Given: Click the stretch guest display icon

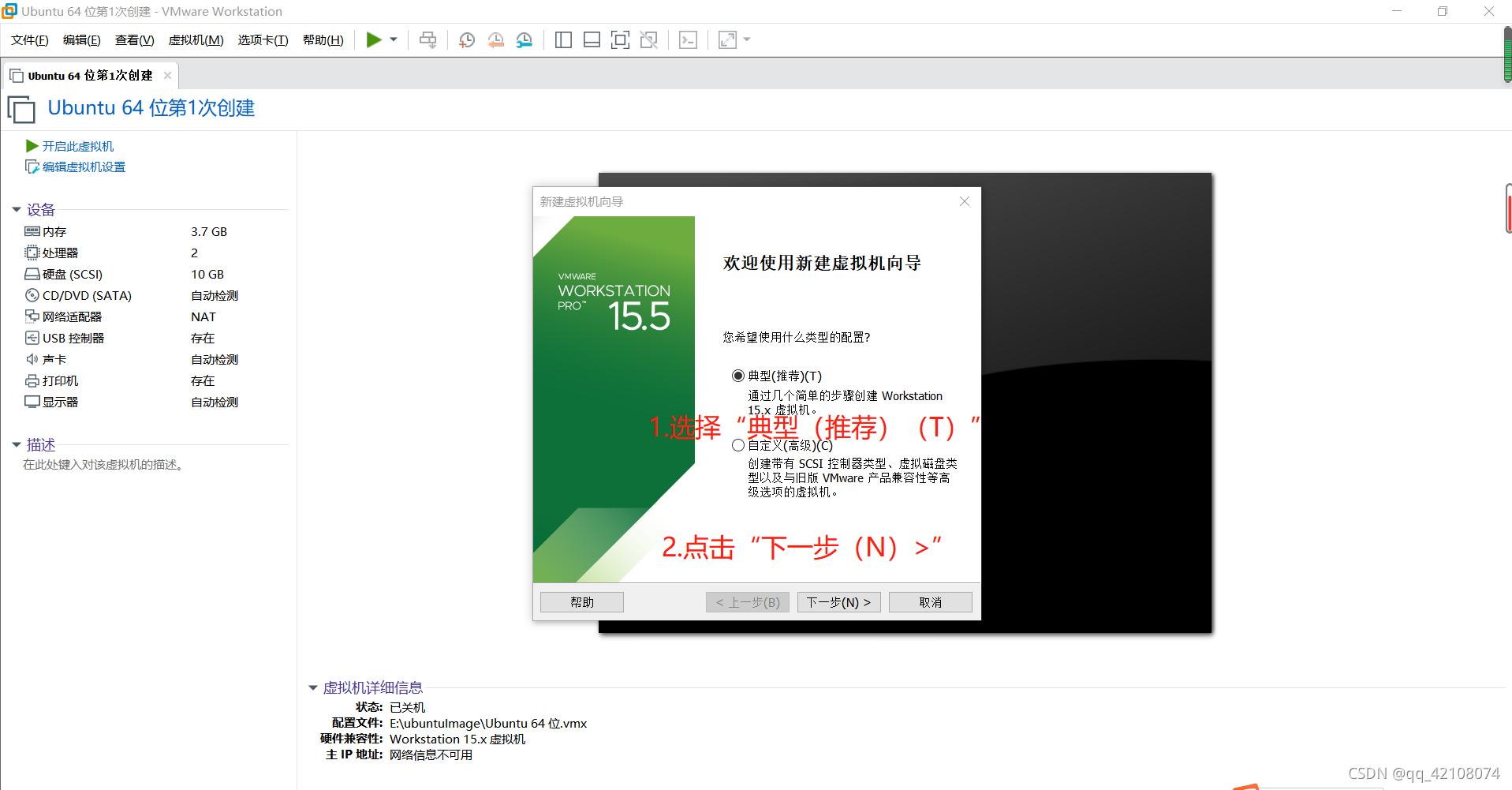Looking at the screenshot, I should click(727, 39).
